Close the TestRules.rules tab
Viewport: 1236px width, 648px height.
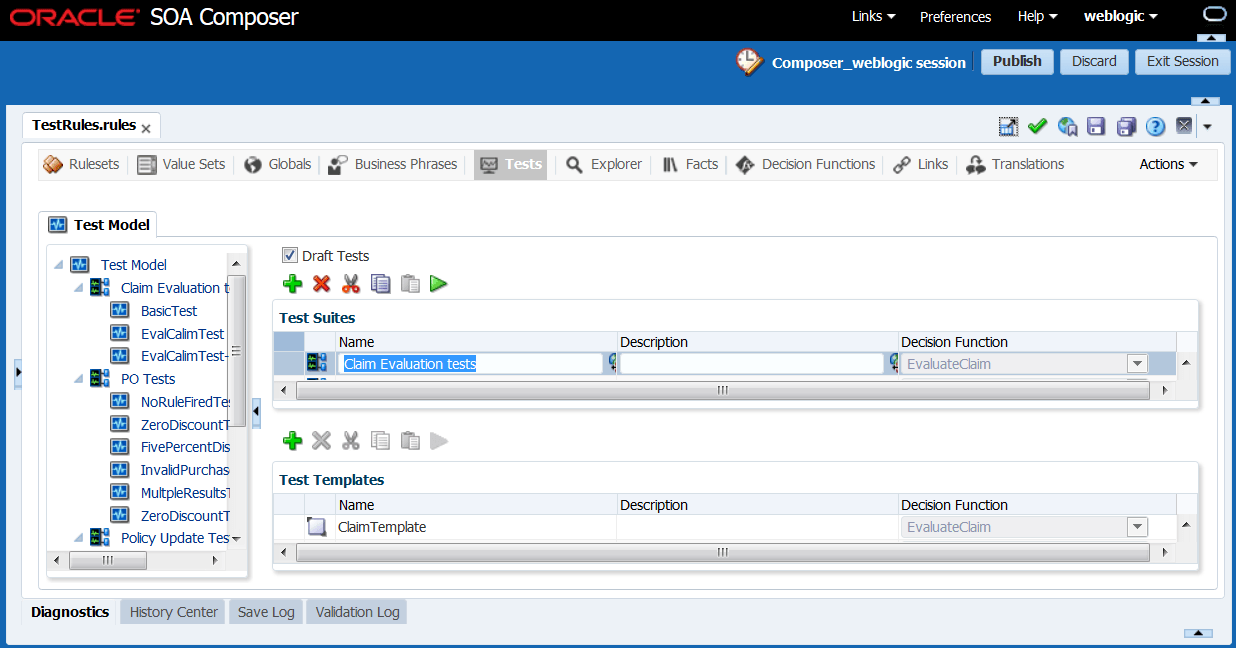146,128
